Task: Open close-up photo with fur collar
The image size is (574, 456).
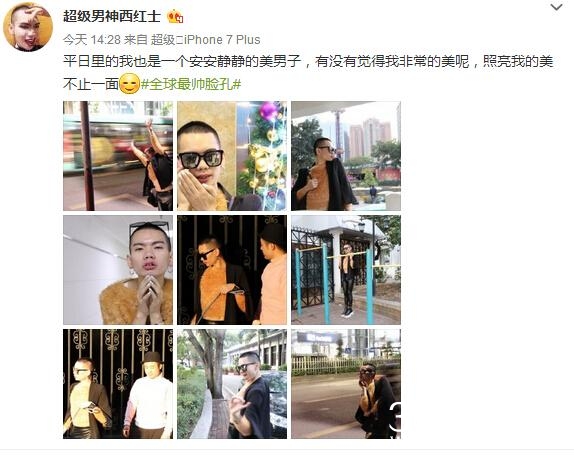Action: [118, 270]
